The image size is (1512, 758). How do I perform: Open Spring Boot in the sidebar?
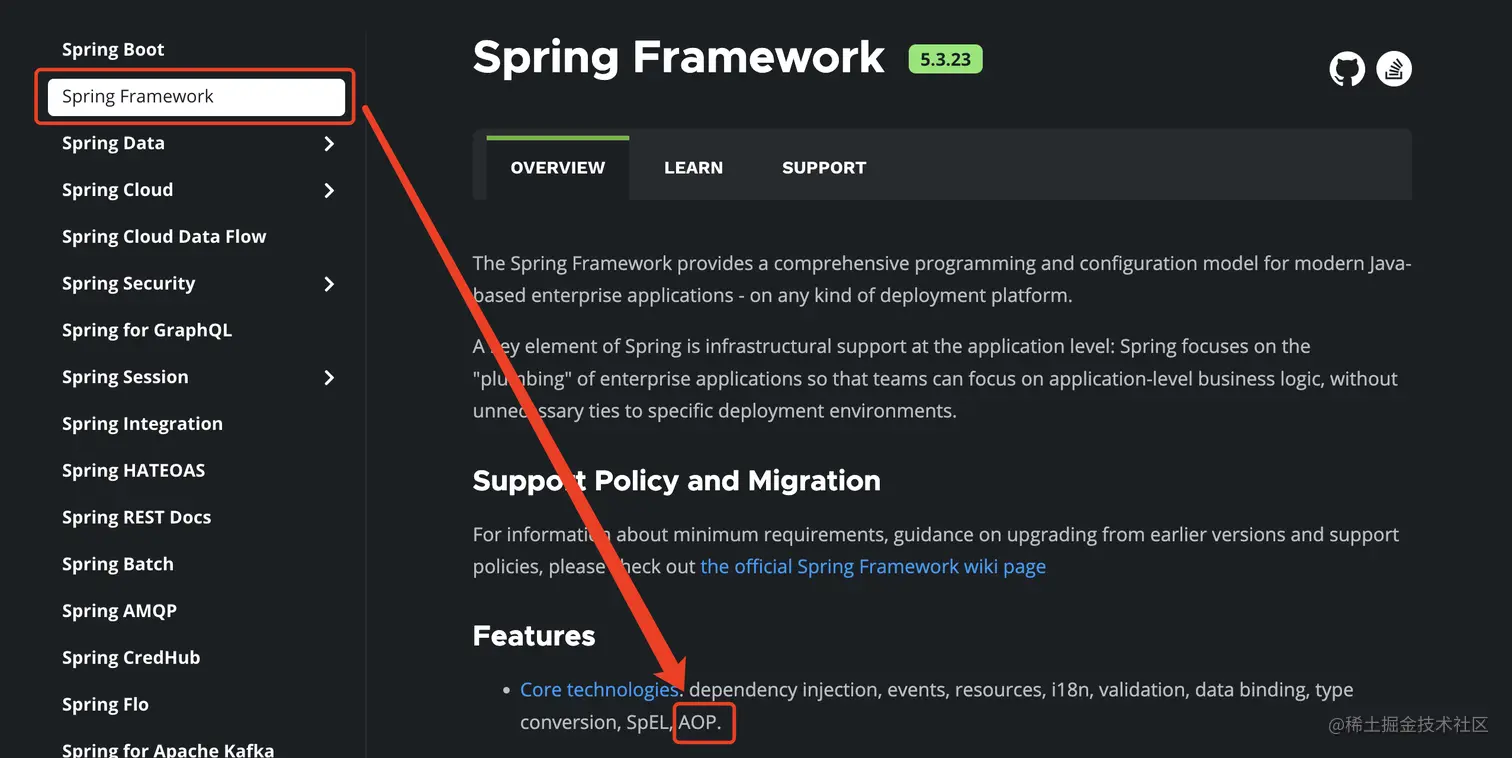pyautogui.click(x=113, y=50)
